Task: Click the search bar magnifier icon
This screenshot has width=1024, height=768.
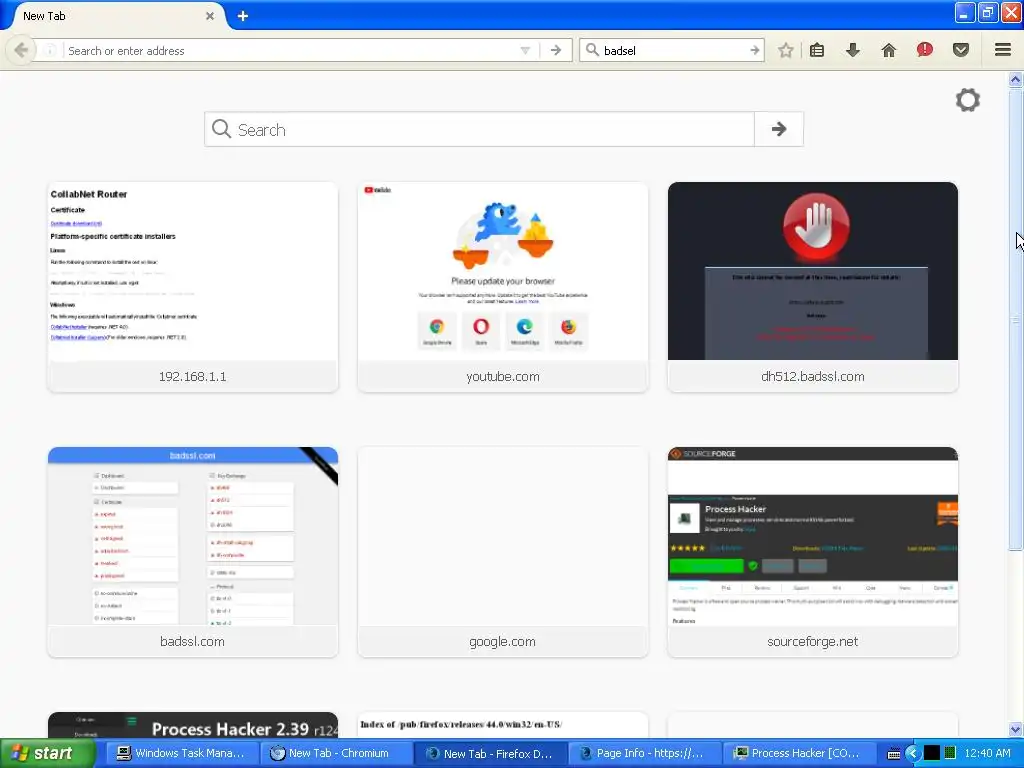Action: (592, 50)
